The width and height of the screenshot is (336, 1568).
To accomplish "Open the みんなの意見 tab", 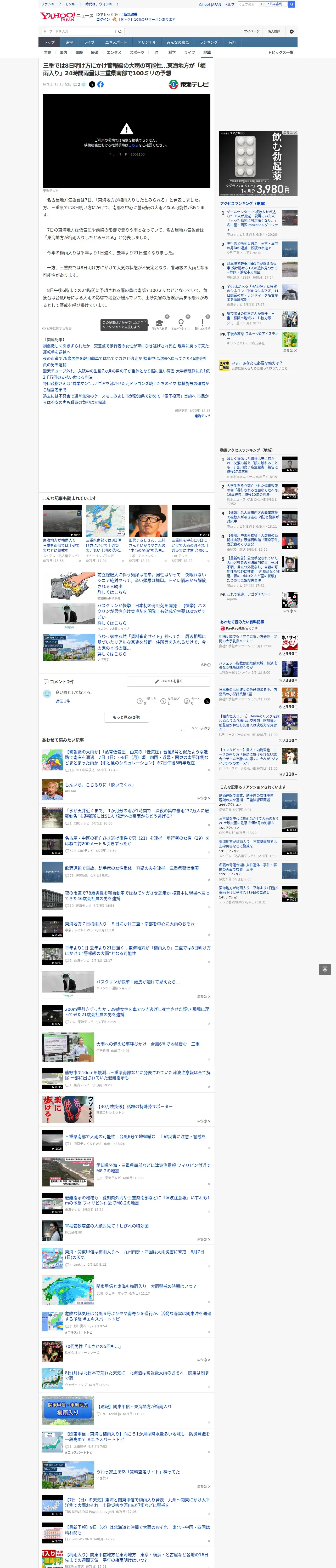I will click(178, 43).
